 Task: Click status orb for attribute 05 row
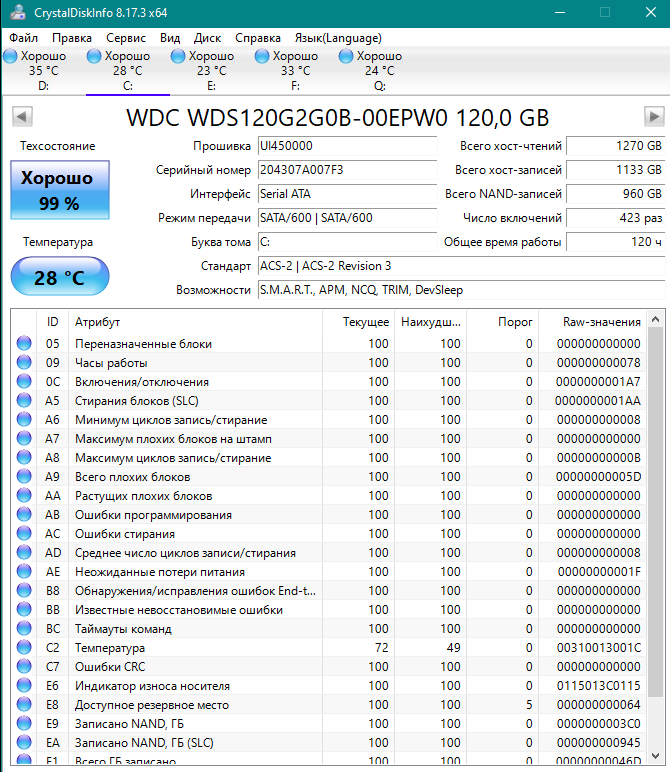(x=24, y=343)
